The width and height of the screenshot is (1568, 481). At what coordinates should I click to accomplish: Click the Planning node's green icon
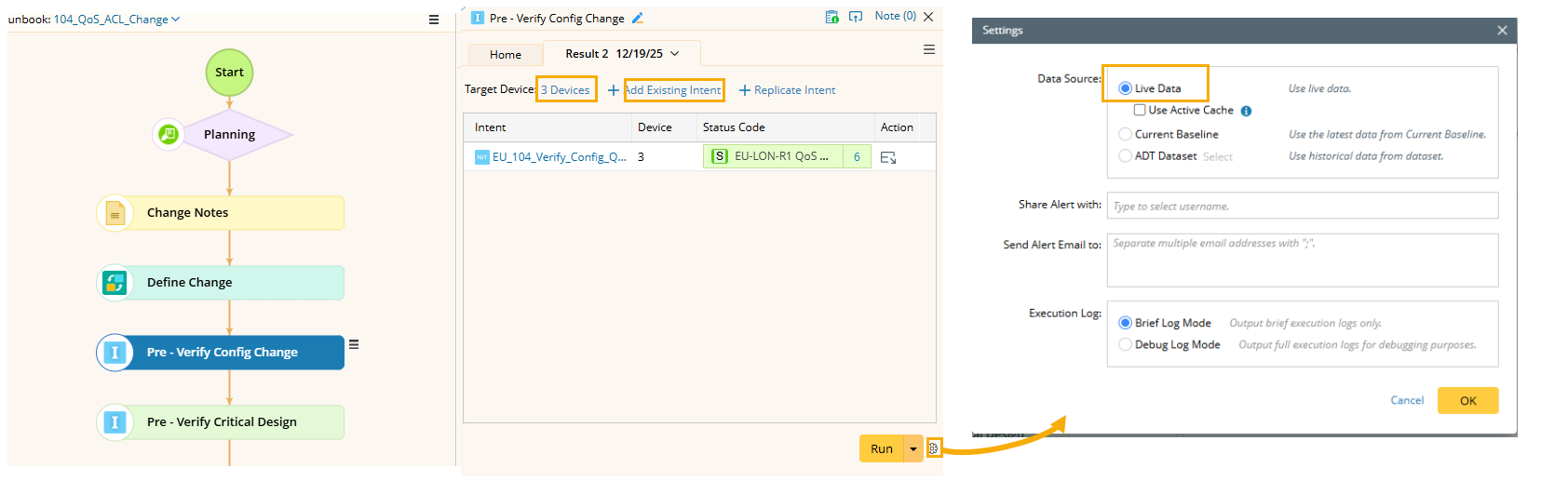[x=169, y=134]
